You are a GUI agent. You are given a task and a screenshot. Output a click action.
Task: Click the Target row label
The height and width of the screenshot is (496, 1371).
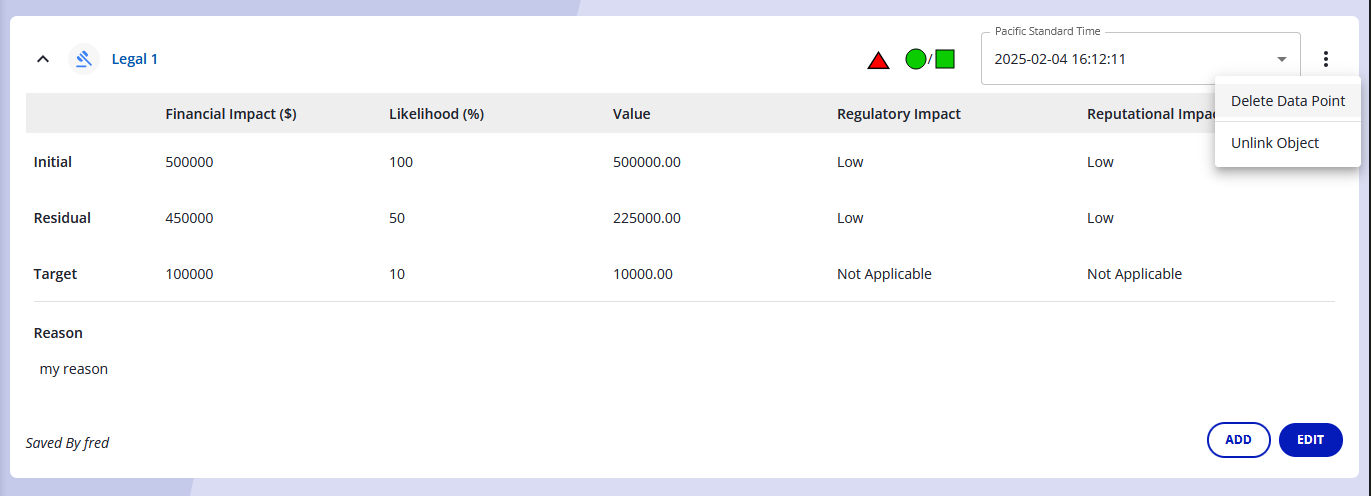click(55, 274)
